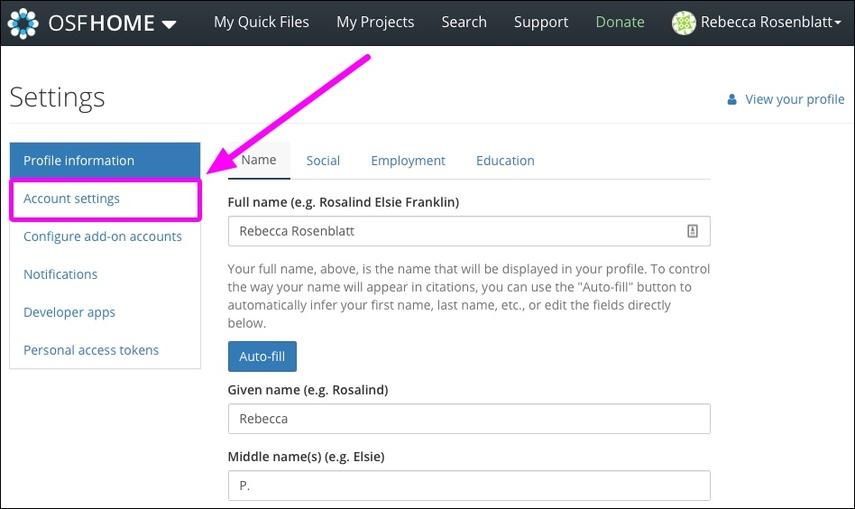Click the full name help paragraph
Screen dimensions: 855x509
(x=469, y=296)
